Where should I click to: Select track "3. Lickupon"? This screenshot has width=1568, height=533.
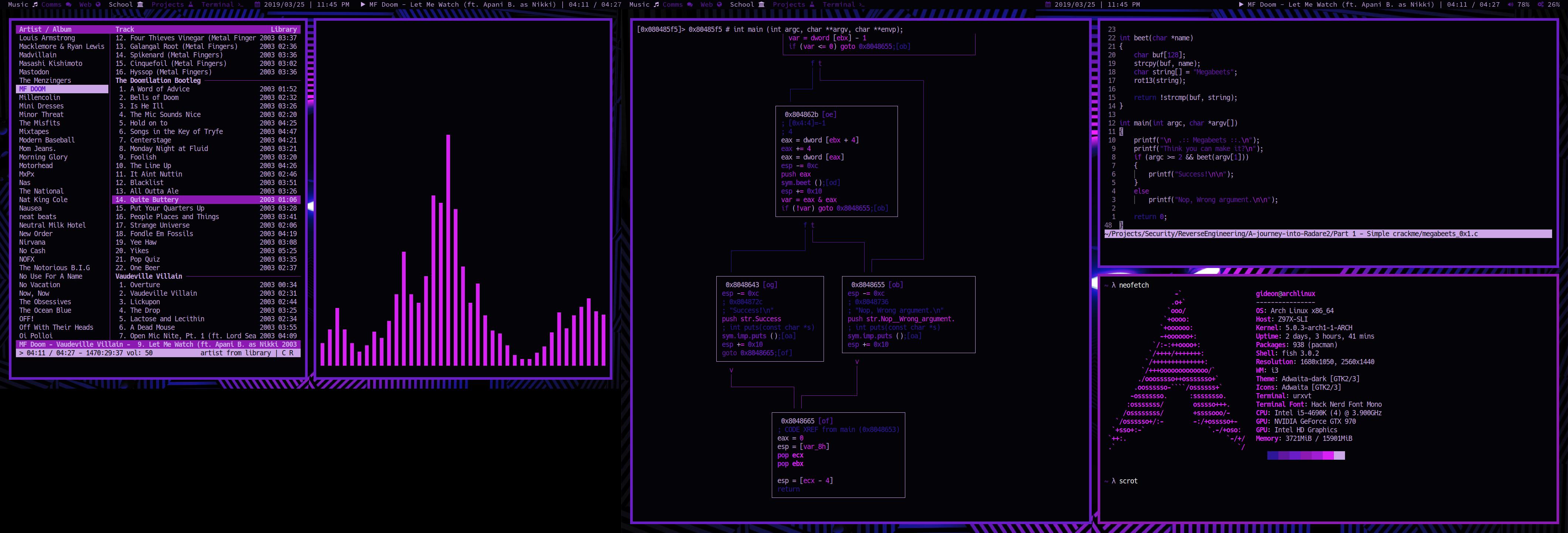coord(206,302)
